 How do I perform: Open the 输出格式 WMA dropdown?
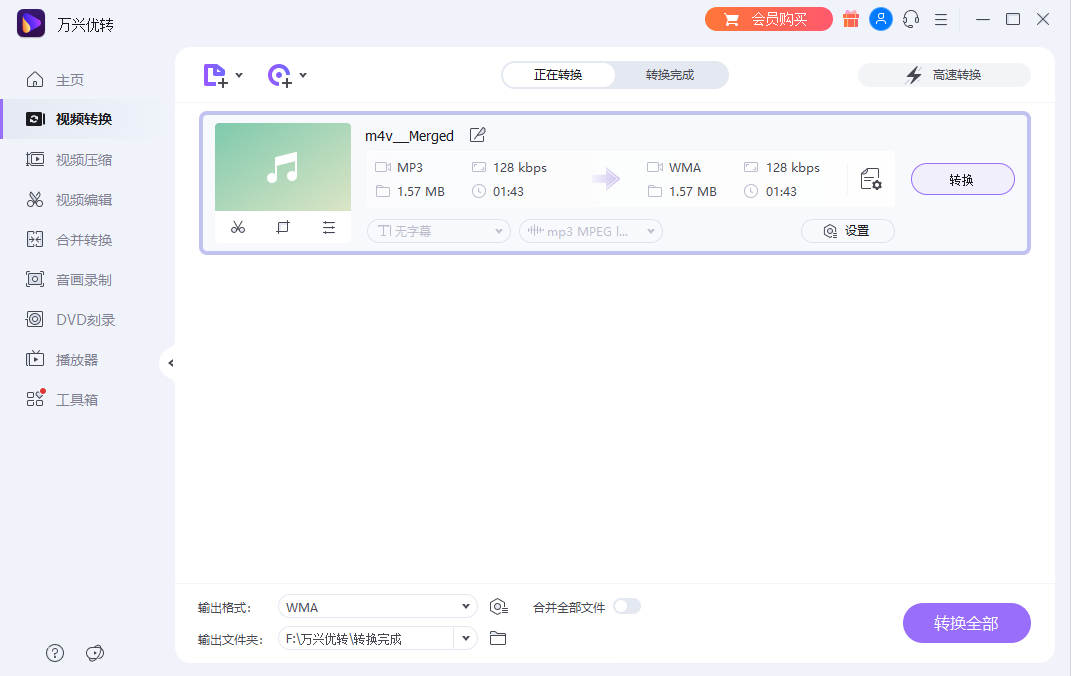378,607
